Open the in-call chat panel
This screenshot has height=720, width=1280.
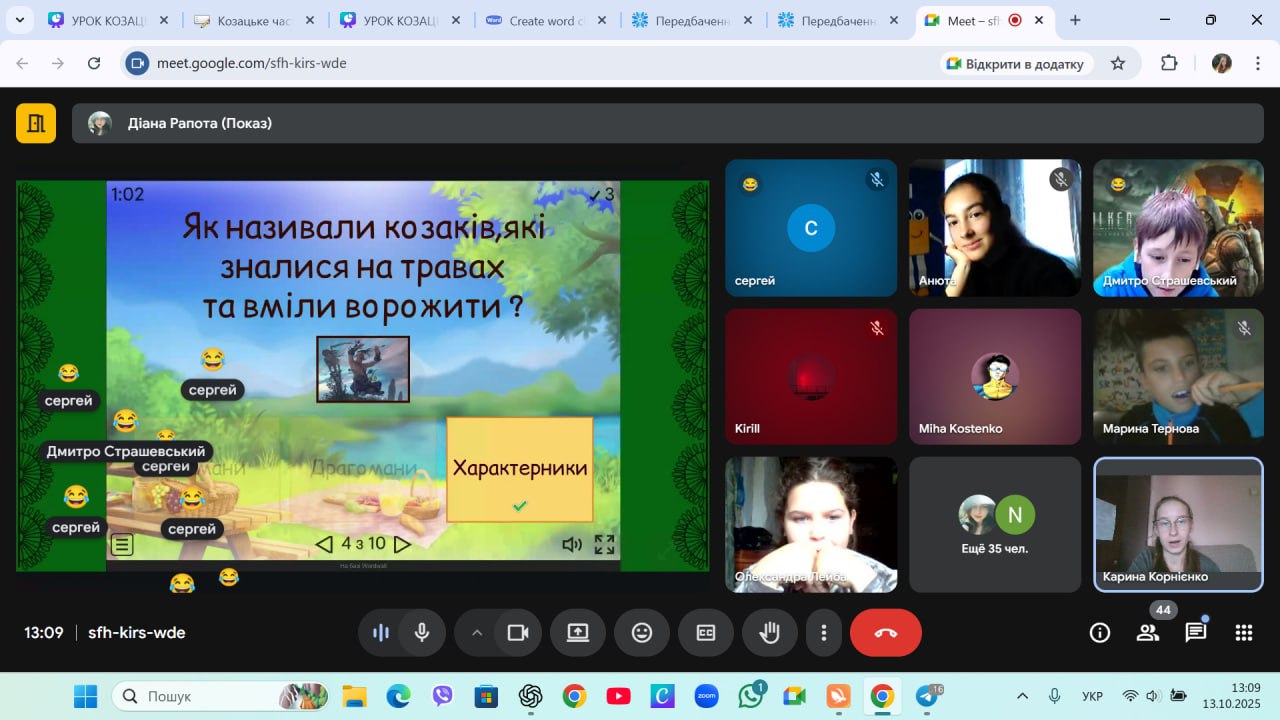pos(1195,633)
